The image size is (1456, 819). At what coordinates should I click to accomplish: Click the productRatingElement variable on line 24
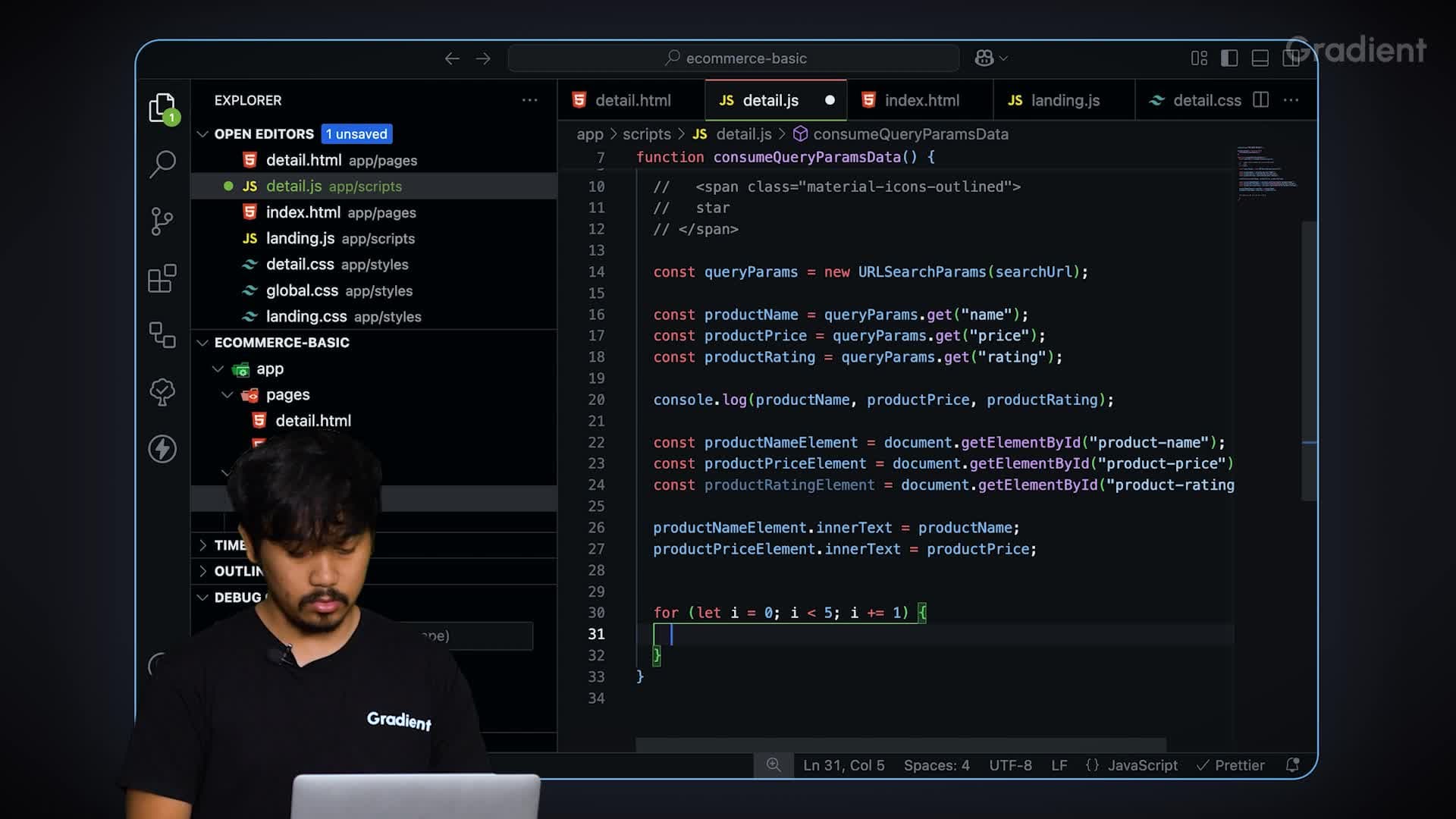(x=789, y=485)
